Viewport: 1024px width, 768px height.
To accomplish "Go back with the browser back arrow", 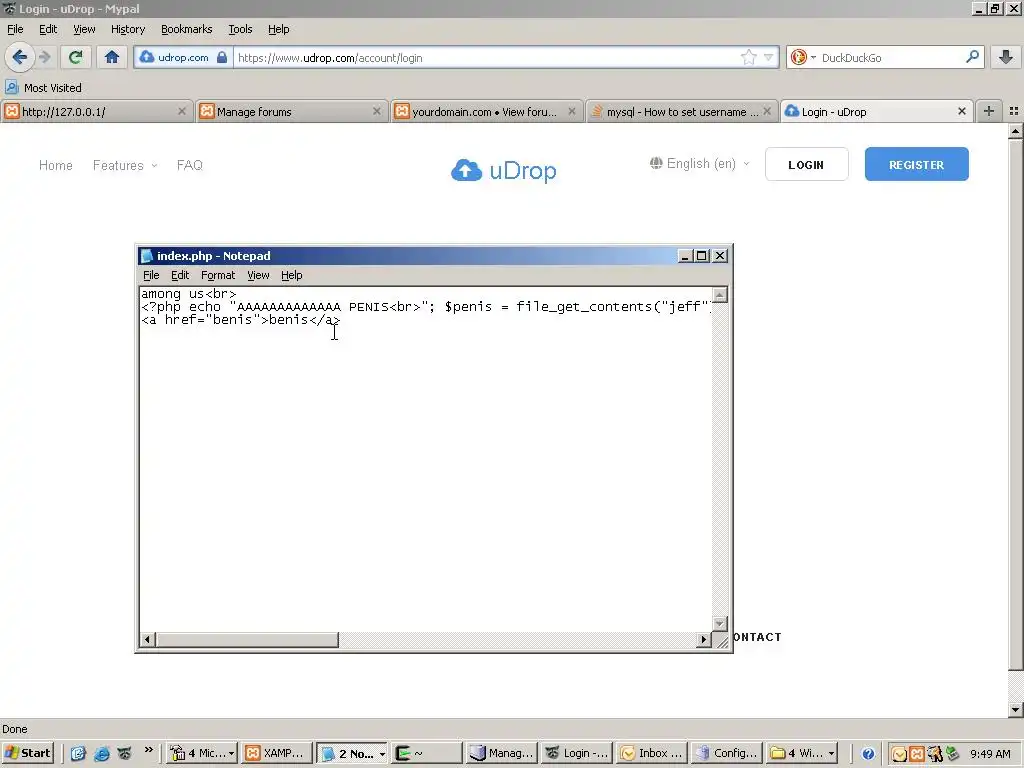I will 20,57.
